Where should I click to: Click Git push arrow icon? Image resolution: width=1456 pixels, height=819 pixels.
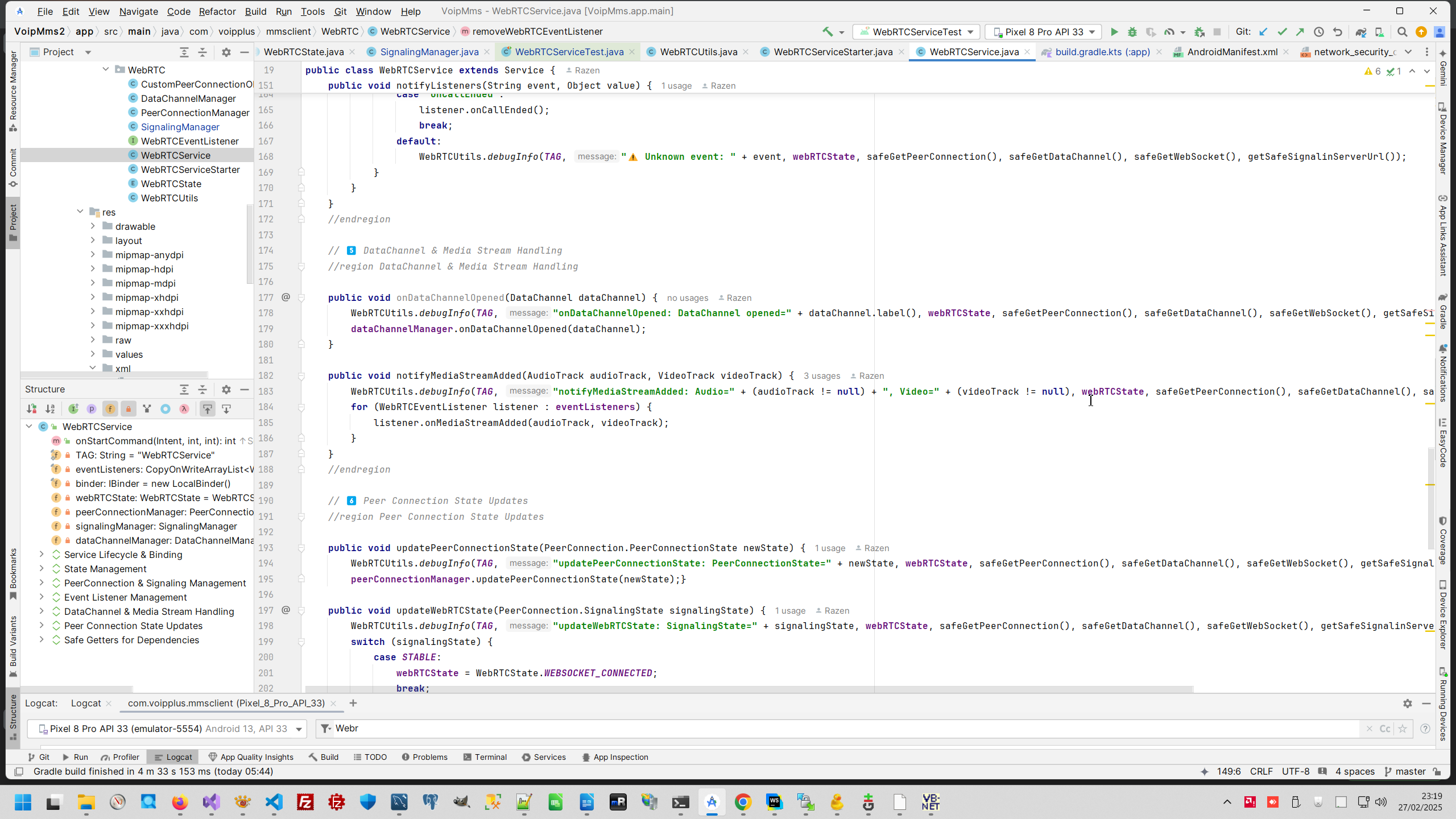(x=1300, y=32)
